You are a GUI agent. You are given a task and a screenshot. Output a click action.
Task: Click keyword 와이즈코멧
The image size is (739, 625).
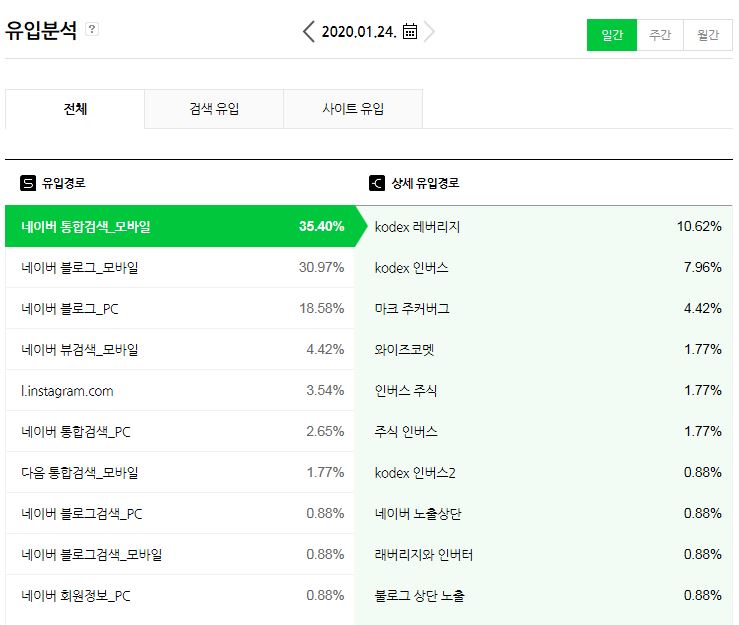click(x=404, y=350)
